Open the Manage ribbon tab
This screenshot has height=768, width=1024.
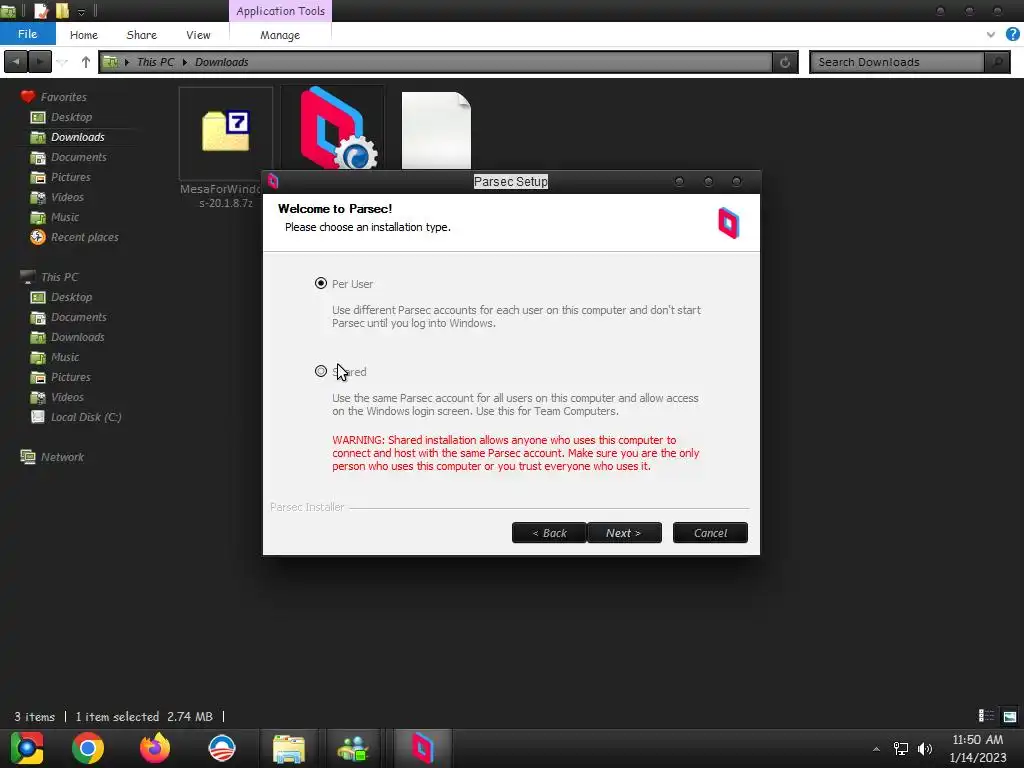[280, 35]
